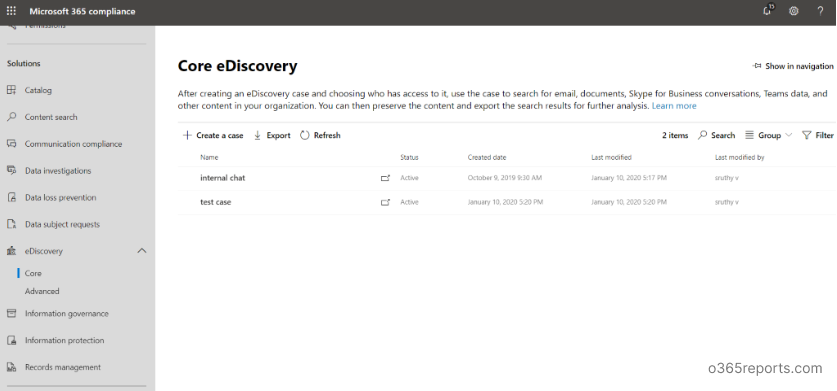Image resolution: width=837 pixels, height=391 pixels.
Task: Open Data loss prevention menu item
Action: tap(61, 197)
